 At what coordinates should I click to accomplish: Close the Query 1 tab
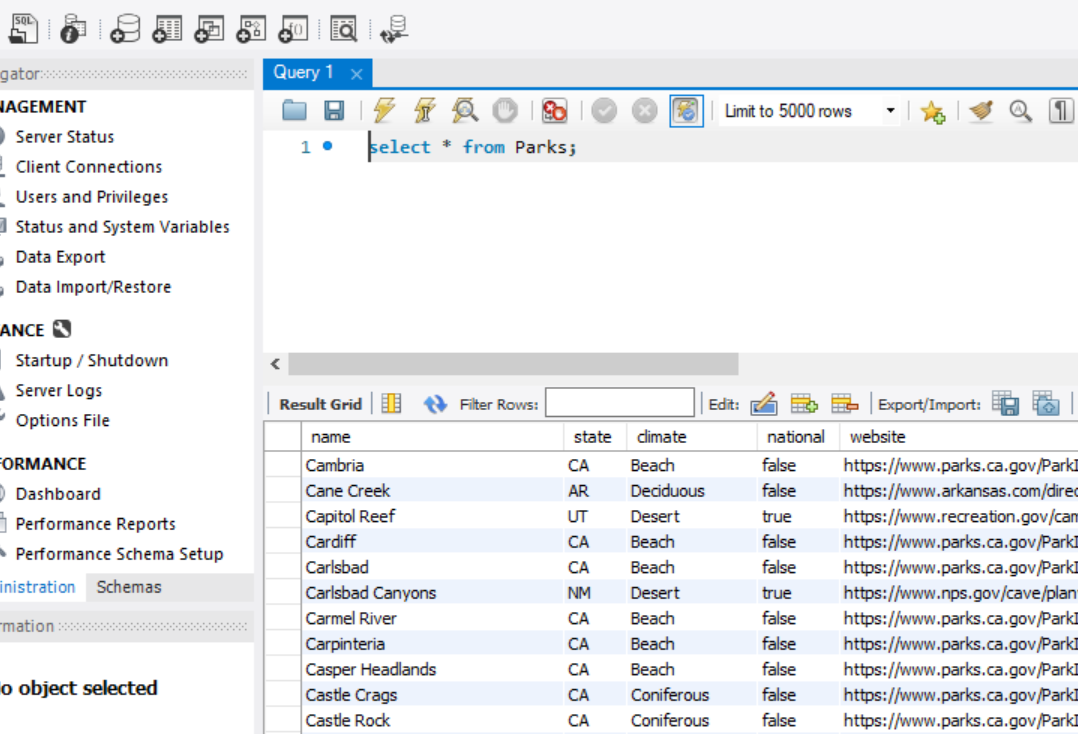[x=356, y=73]
